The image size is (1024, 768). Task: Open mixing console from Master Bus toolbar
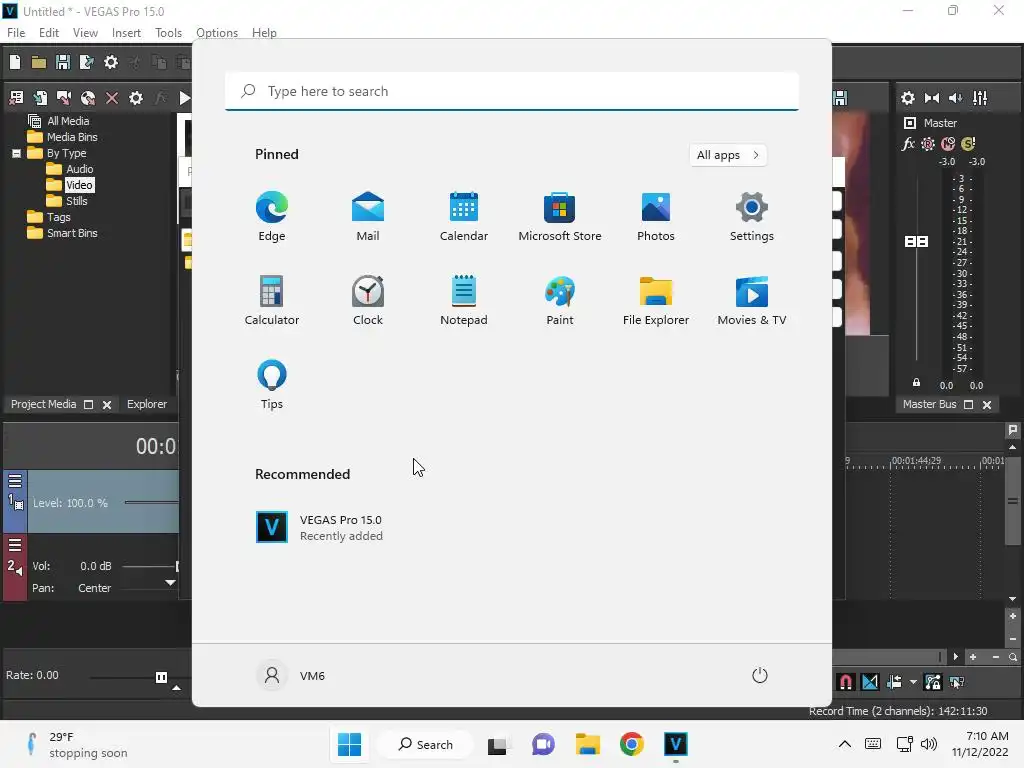click(x=980, y=98)
